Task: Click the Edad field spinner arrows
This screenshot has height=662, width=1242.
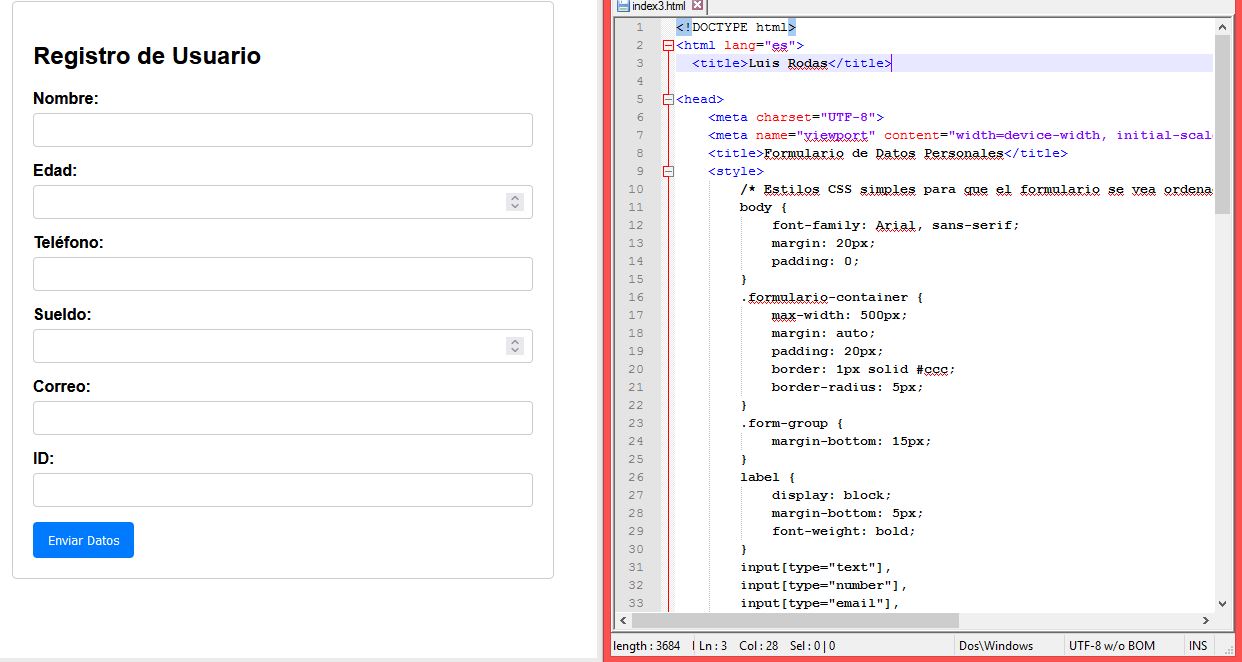Action: [515, 202]
